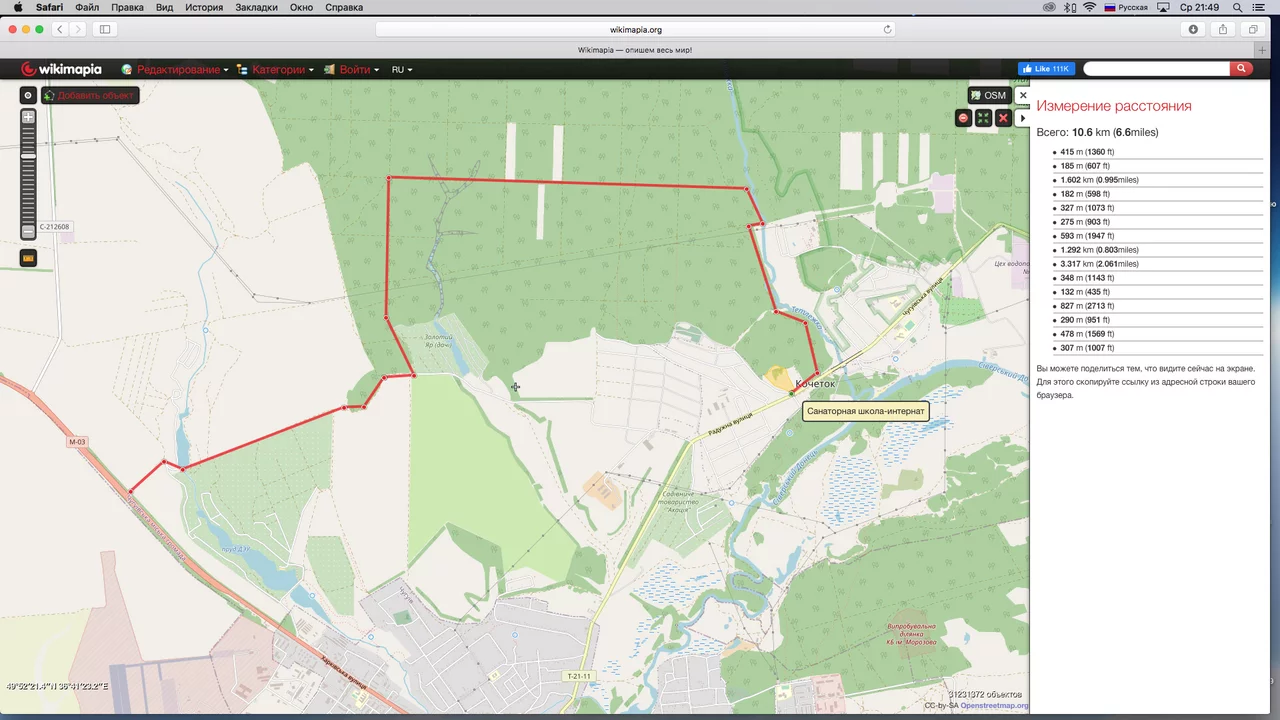Click the Openstreetmap.org attribution link
This screenshot has width=1280, height=720.
tap(995, 705)
